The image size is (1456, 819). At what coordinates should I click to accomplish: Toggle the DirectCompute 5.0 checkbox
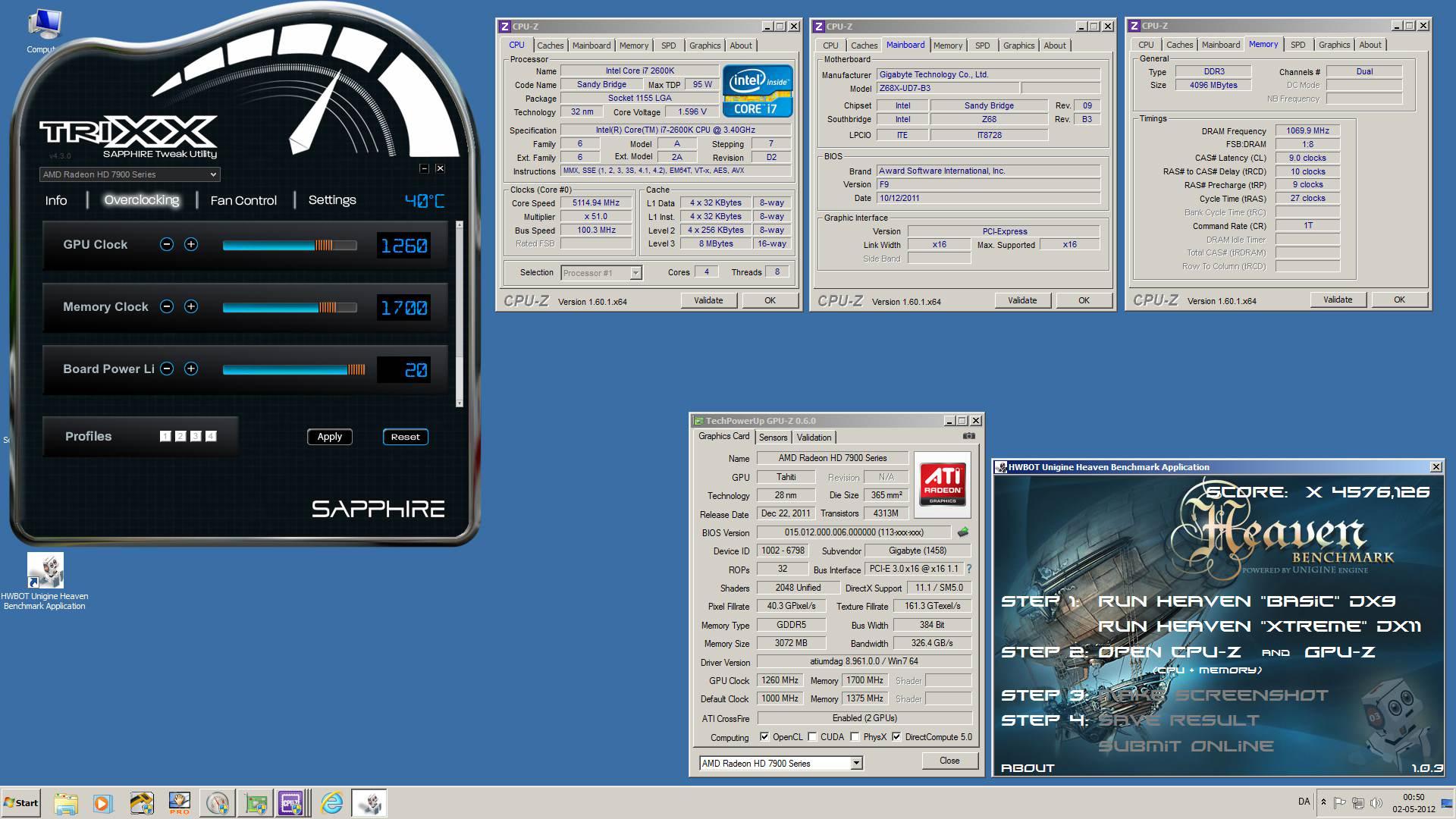(x=896, y=736)
